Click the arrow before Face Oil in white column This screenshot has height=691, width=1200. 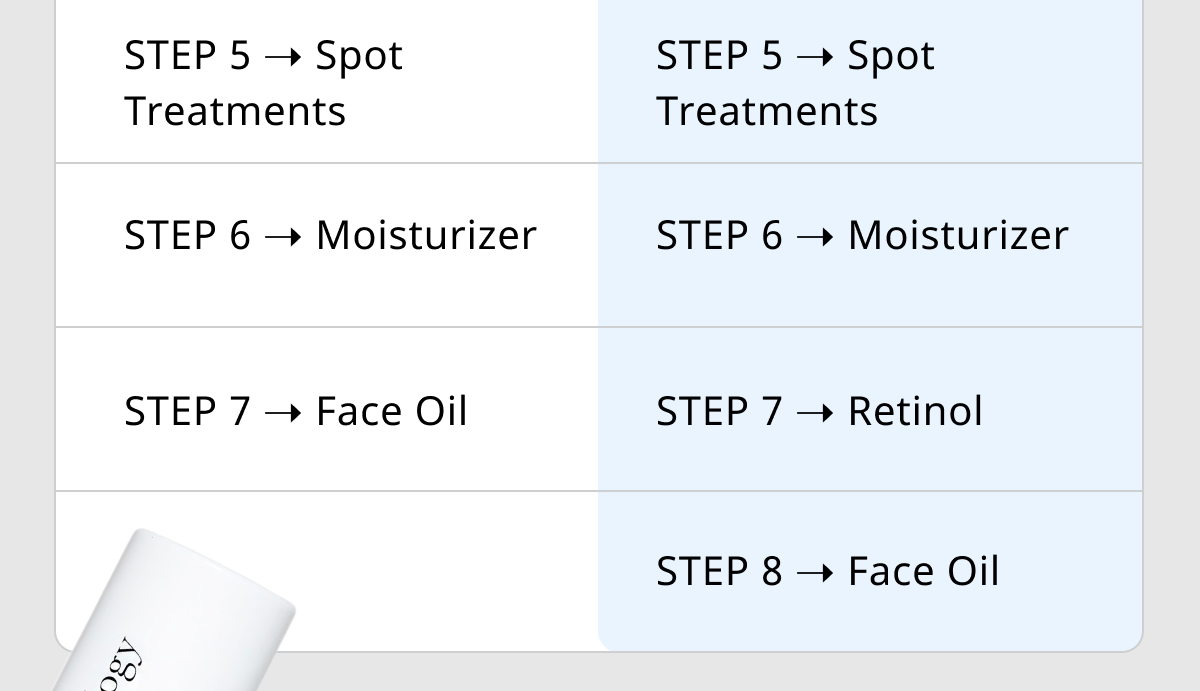tap(283, 413)
